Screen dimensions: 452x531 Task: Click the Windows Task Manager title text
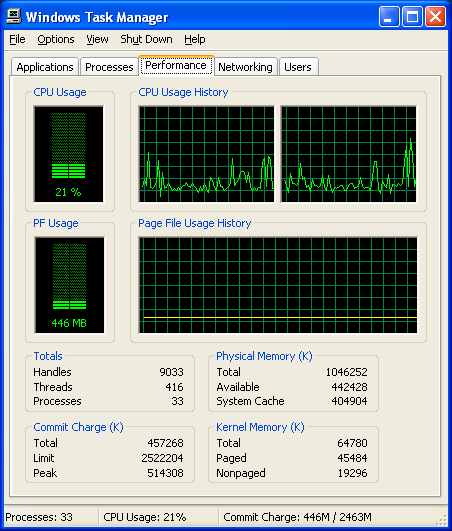[x=97, y=17]
